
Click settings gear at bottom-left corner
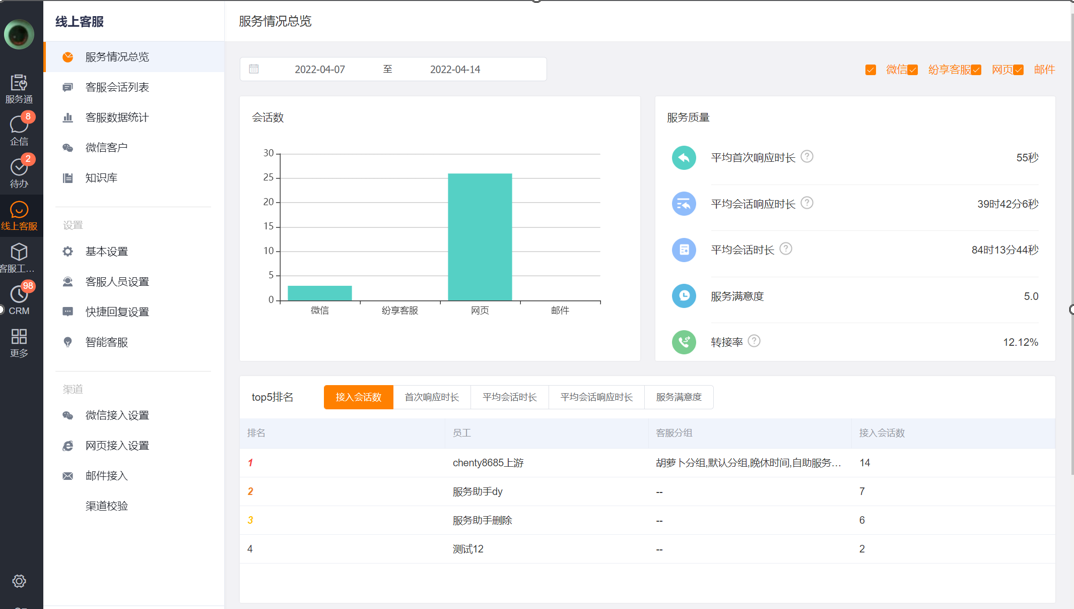tap(19, 581)
